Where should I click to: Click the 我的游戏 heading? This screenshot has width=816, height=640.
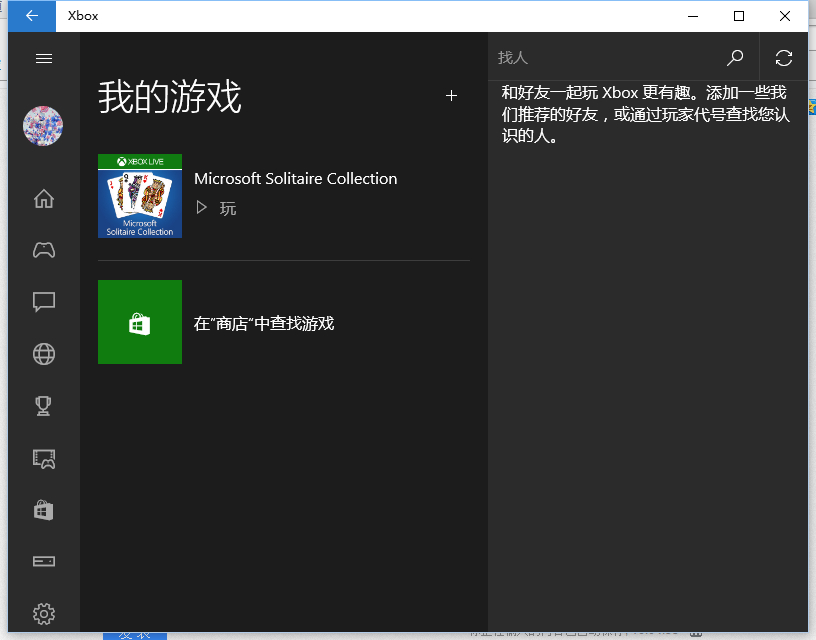[170, 96]
